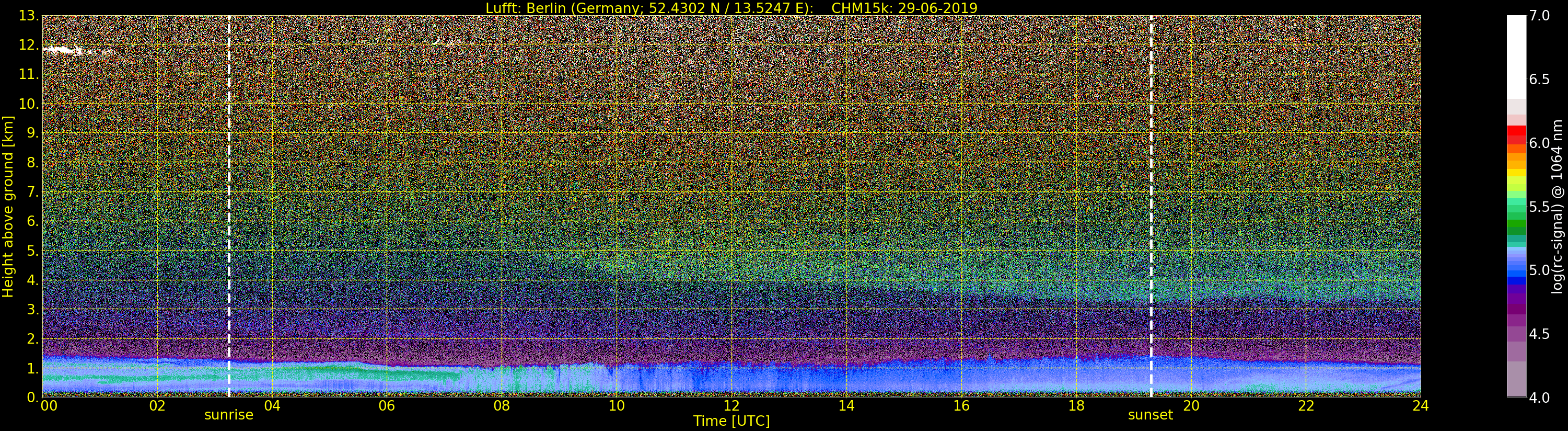
Task: Click the "7." height axis tick label
Action: 32,192
